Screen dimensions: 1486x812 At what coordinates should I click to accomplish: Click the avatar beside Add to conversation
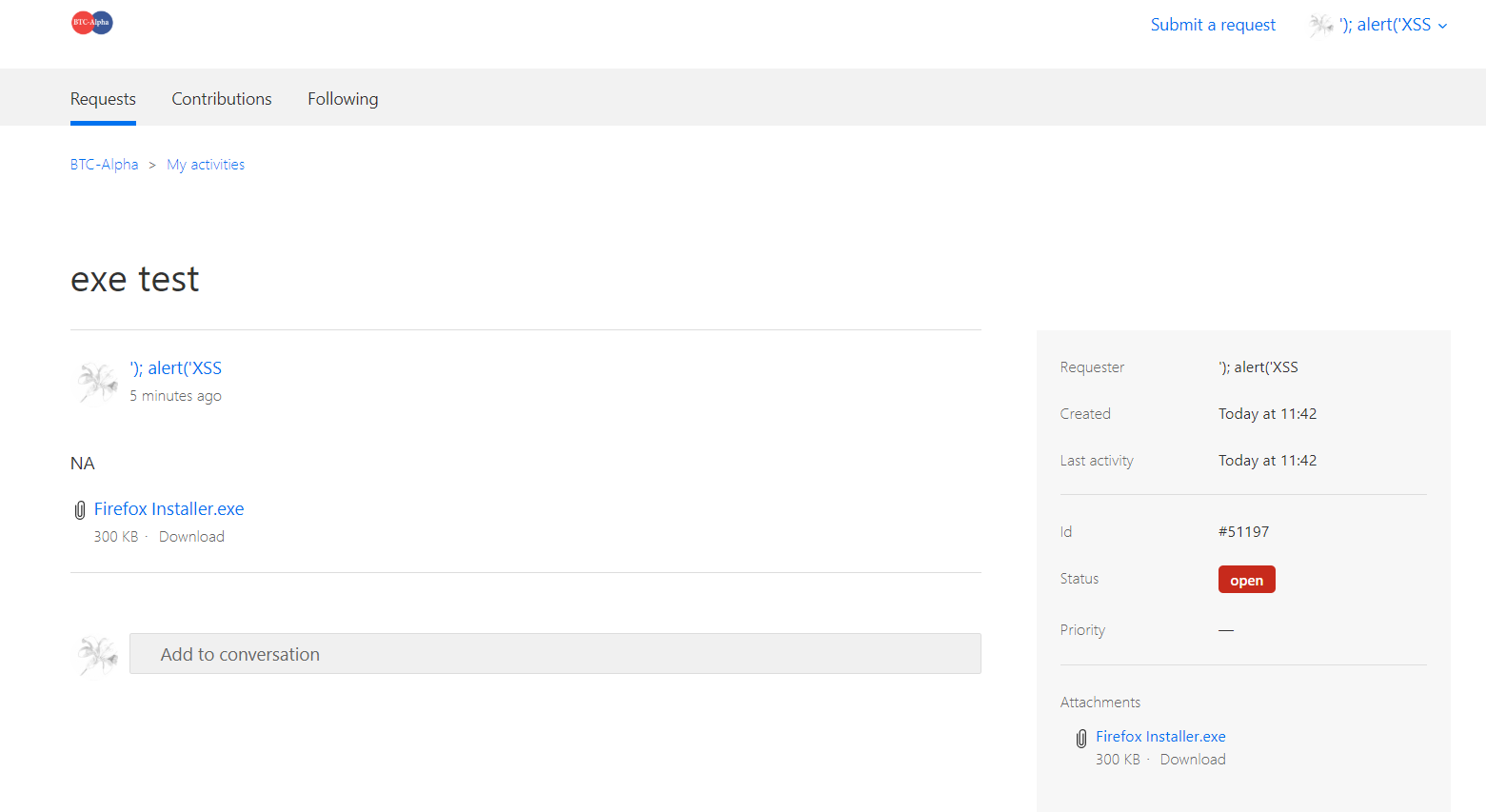(x=97, y=655)
